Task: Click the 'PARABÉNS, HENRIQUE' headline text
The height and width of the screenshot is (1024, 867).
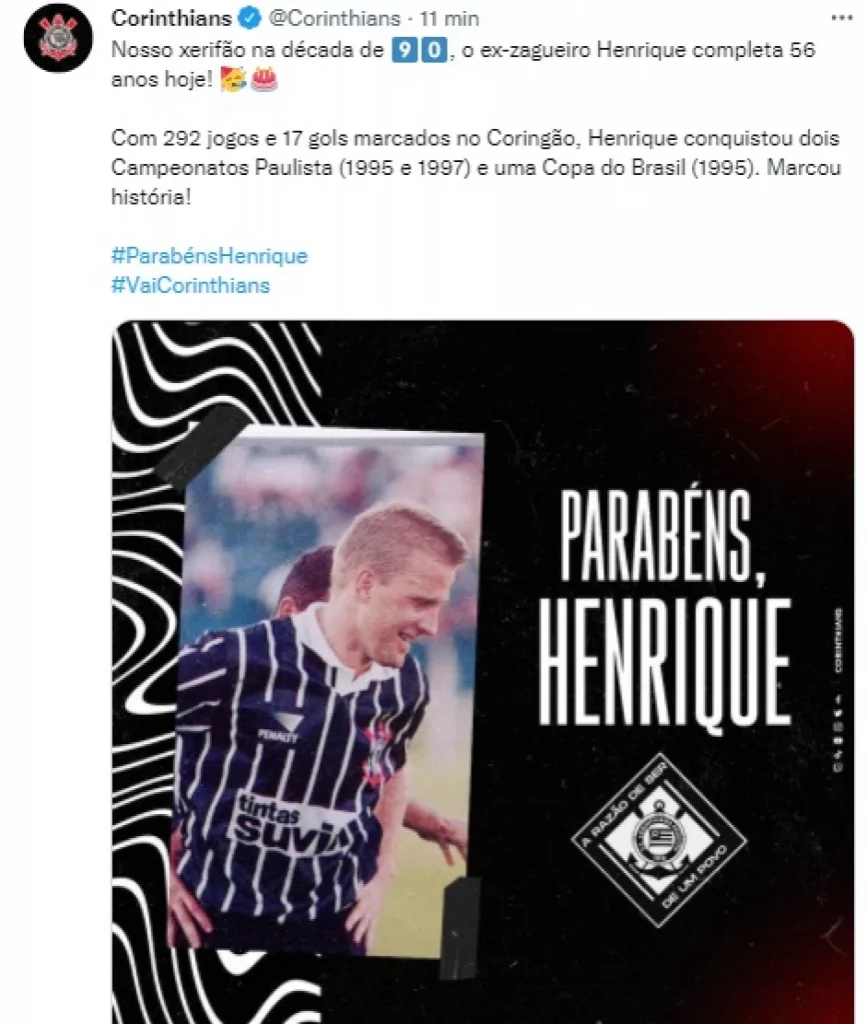Action: [665, 607]
